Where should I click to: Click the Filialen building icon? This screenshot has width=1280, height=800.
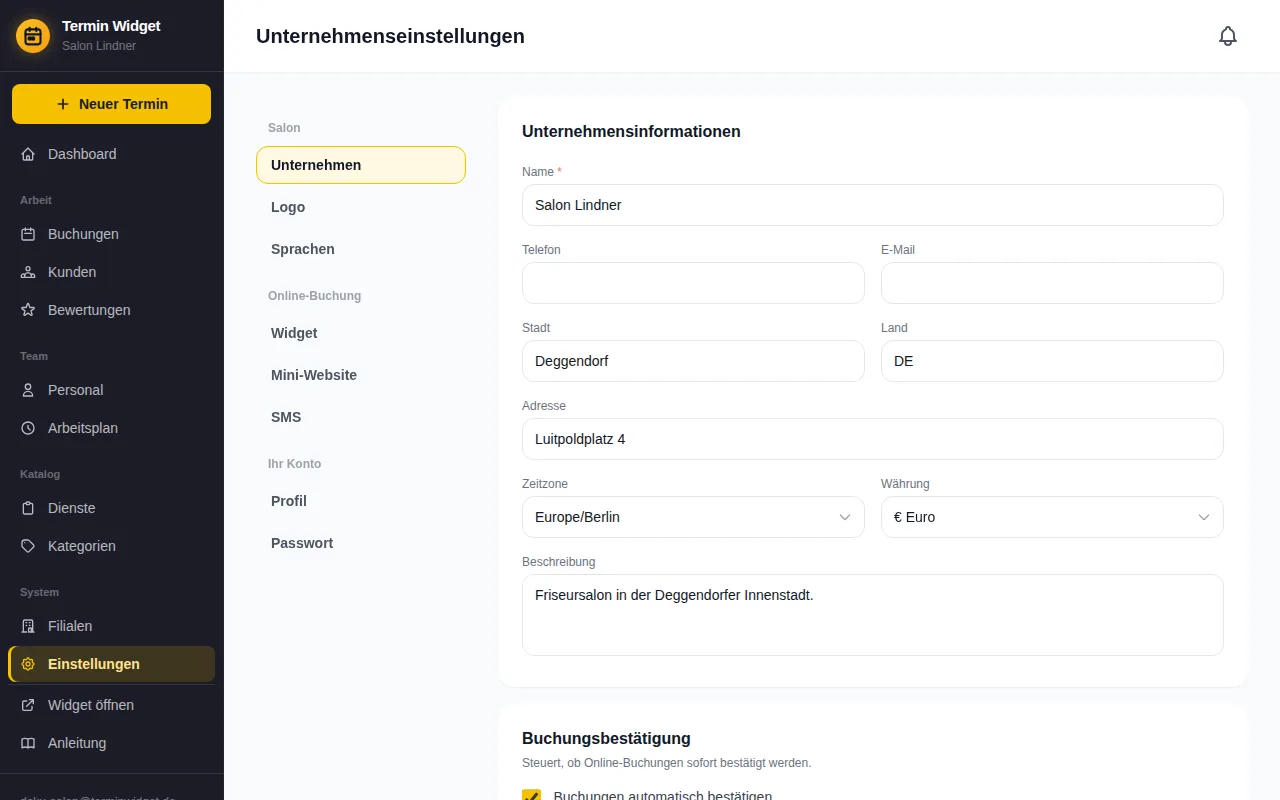pyautogui.click(x=28, y=626)
